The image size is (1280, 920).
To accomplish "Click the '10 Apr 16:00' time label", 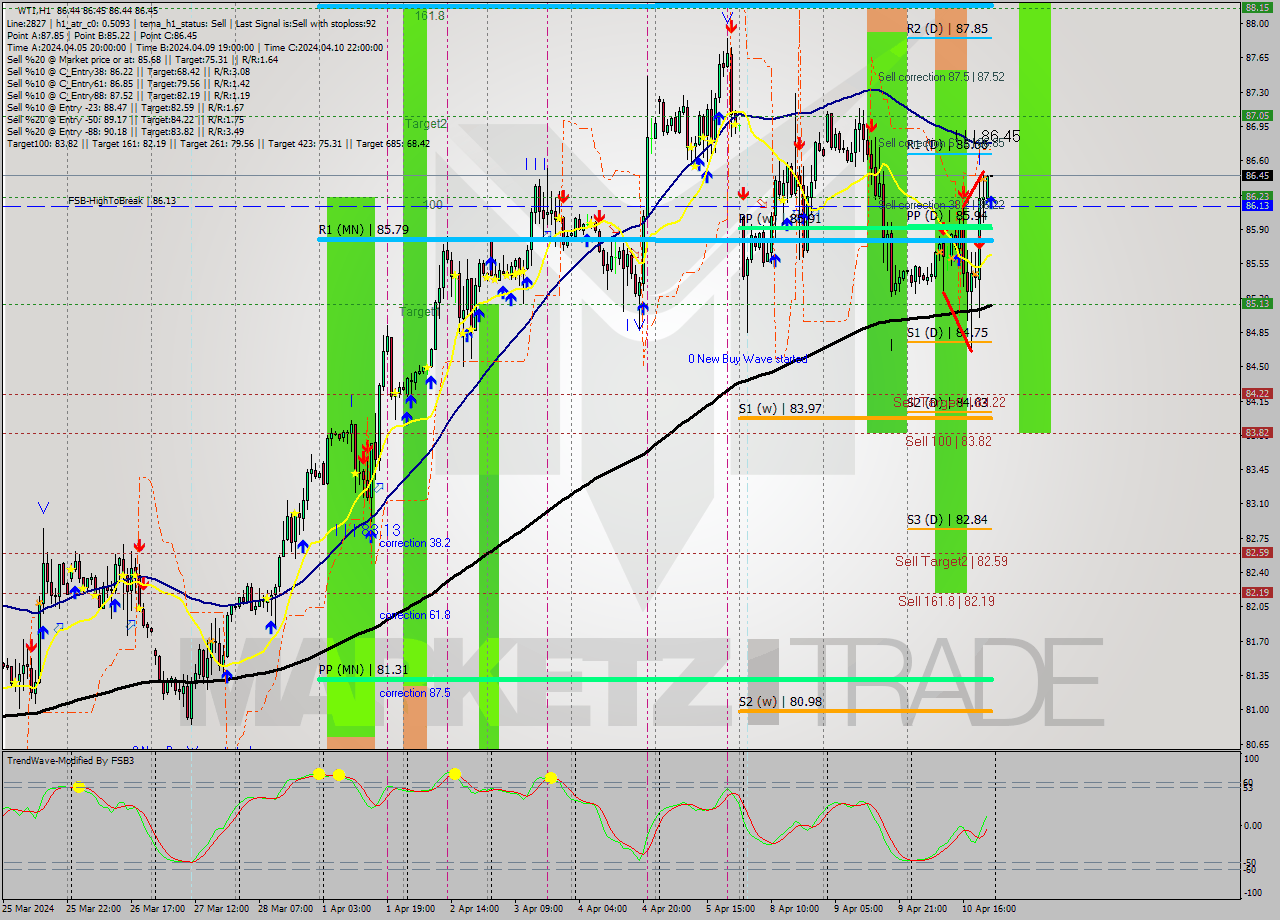I will click(x=988, y=908).
